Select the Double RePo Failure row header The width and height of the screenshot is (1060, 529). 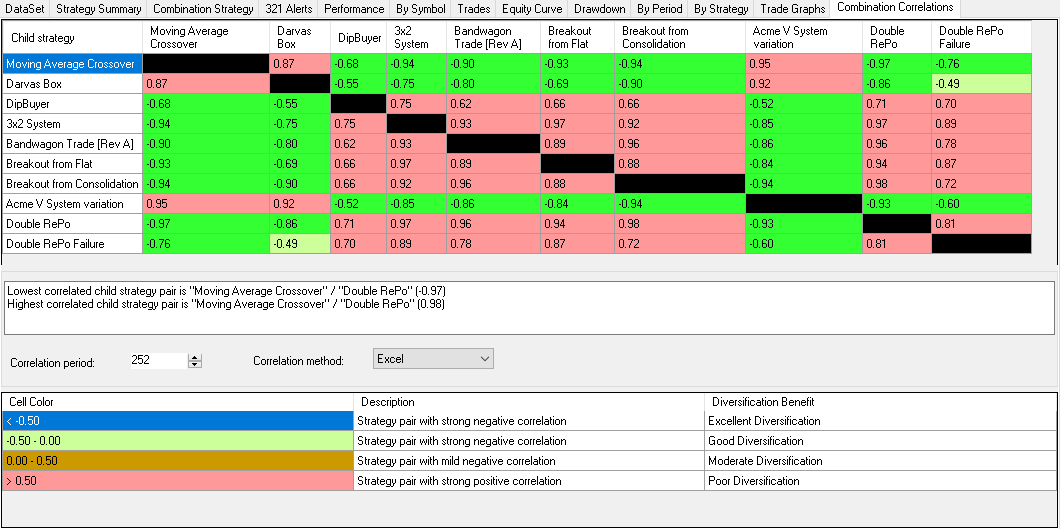coord(71,243)
